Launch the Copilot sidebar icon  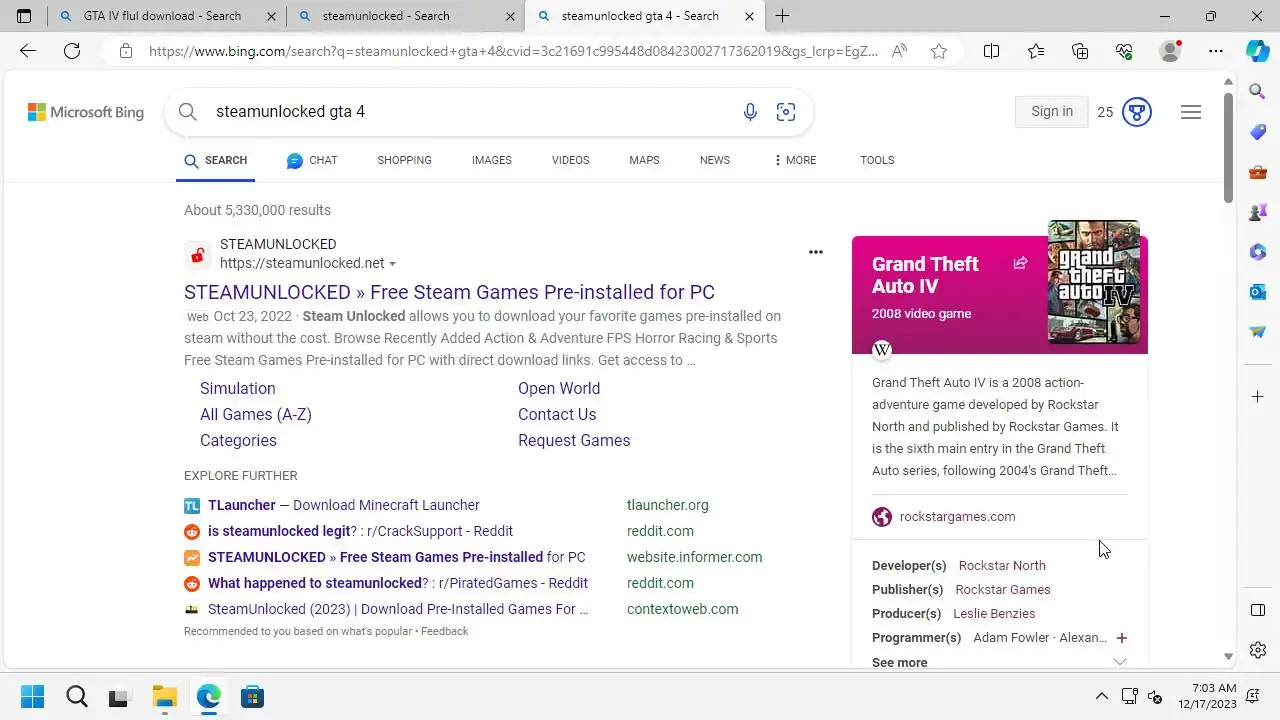[x=1258, y=51]
